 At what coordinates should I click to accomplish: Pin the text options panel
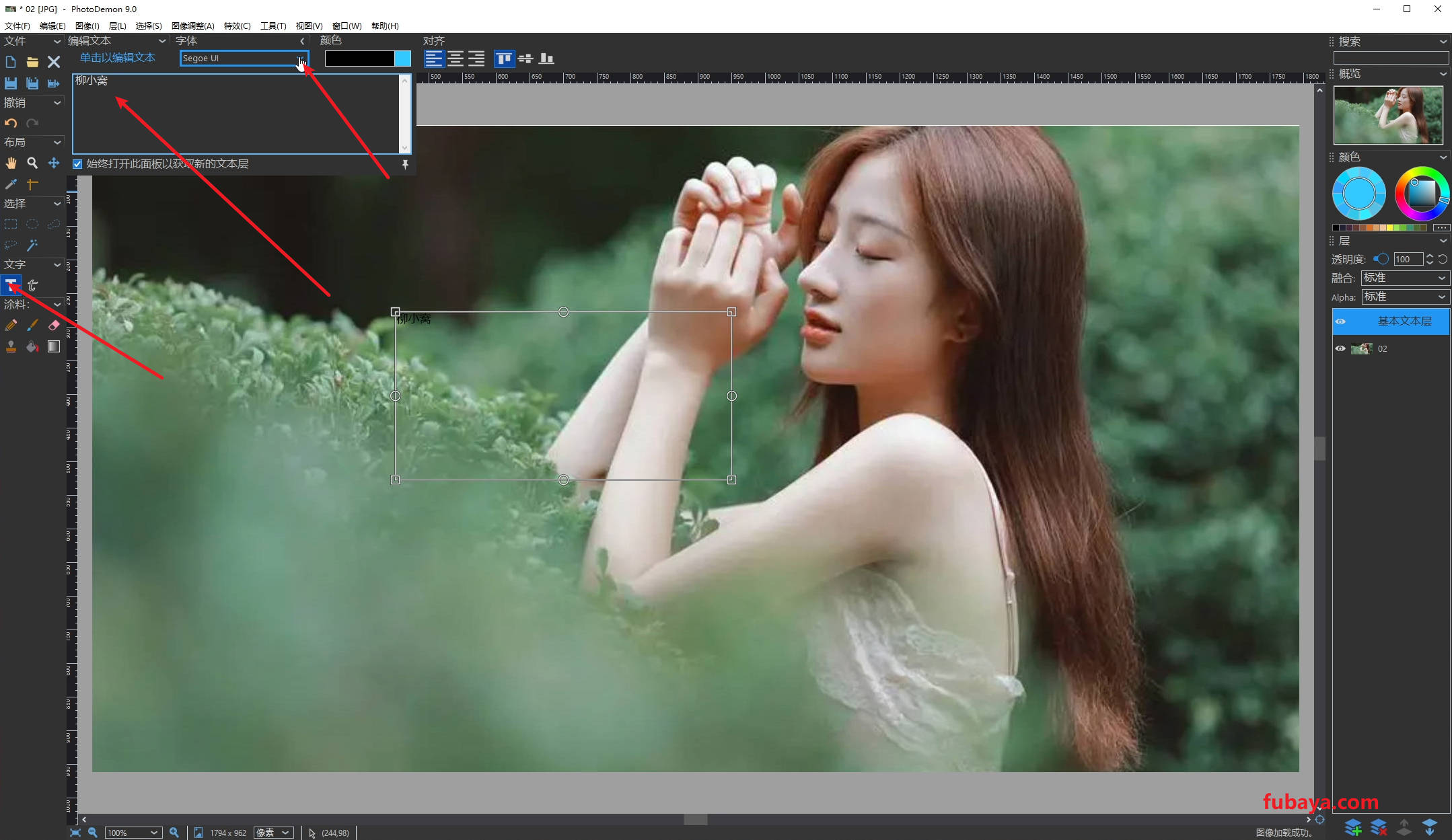(405, 164)
